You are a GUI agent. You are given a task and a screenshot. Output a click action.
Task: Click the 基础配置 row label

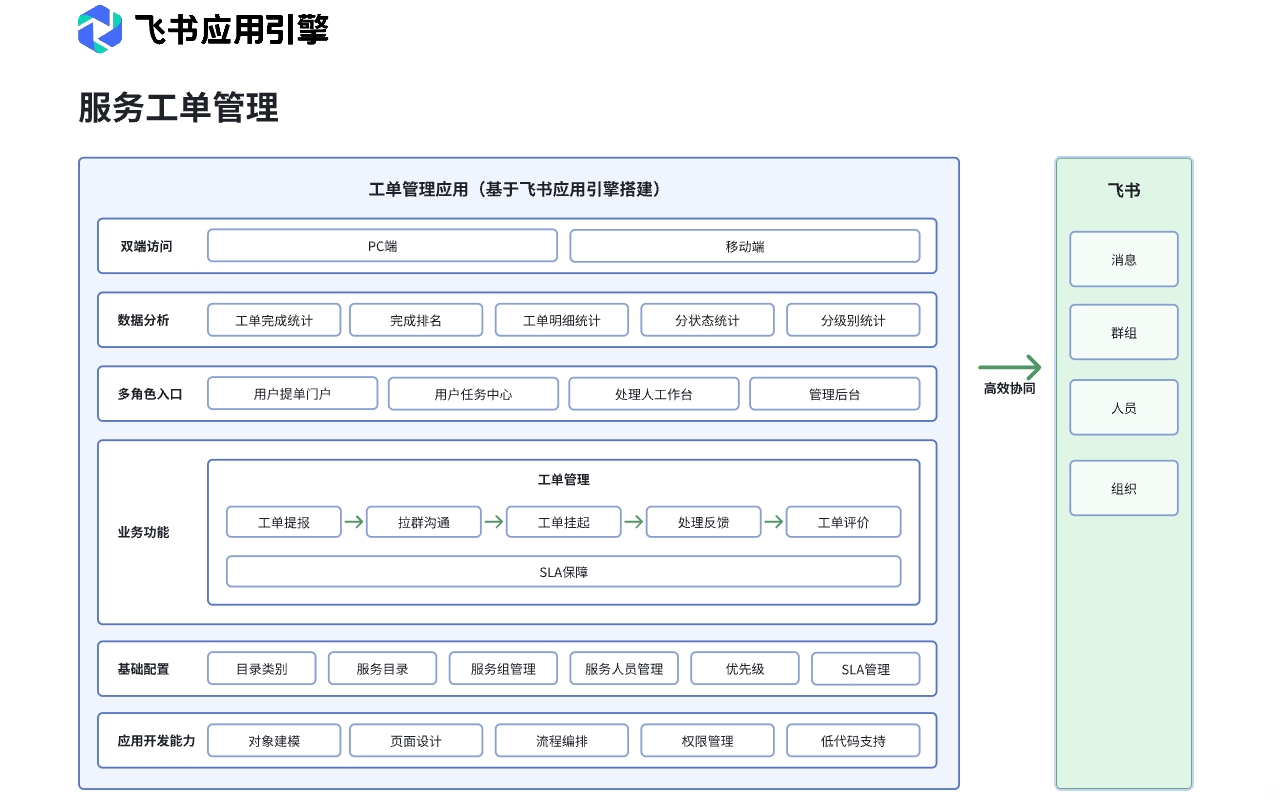click(144, 669)
